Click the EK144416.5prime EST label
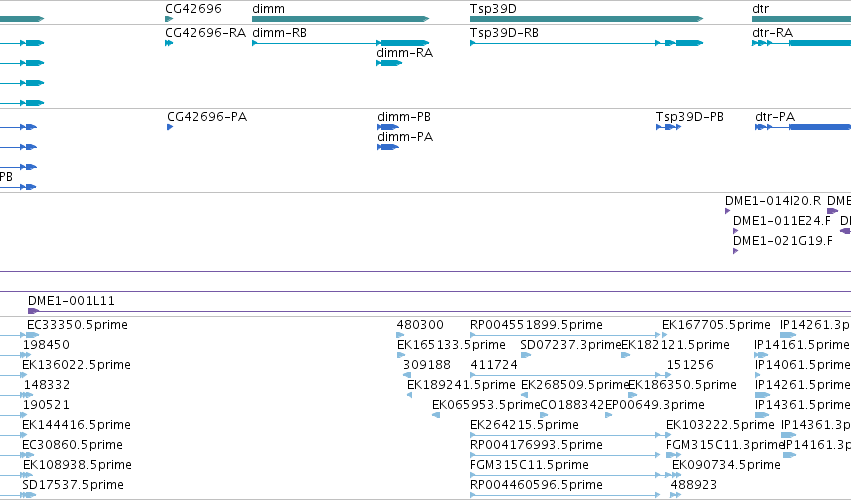This screenshot has height=500, width=851. click(76, 425)
